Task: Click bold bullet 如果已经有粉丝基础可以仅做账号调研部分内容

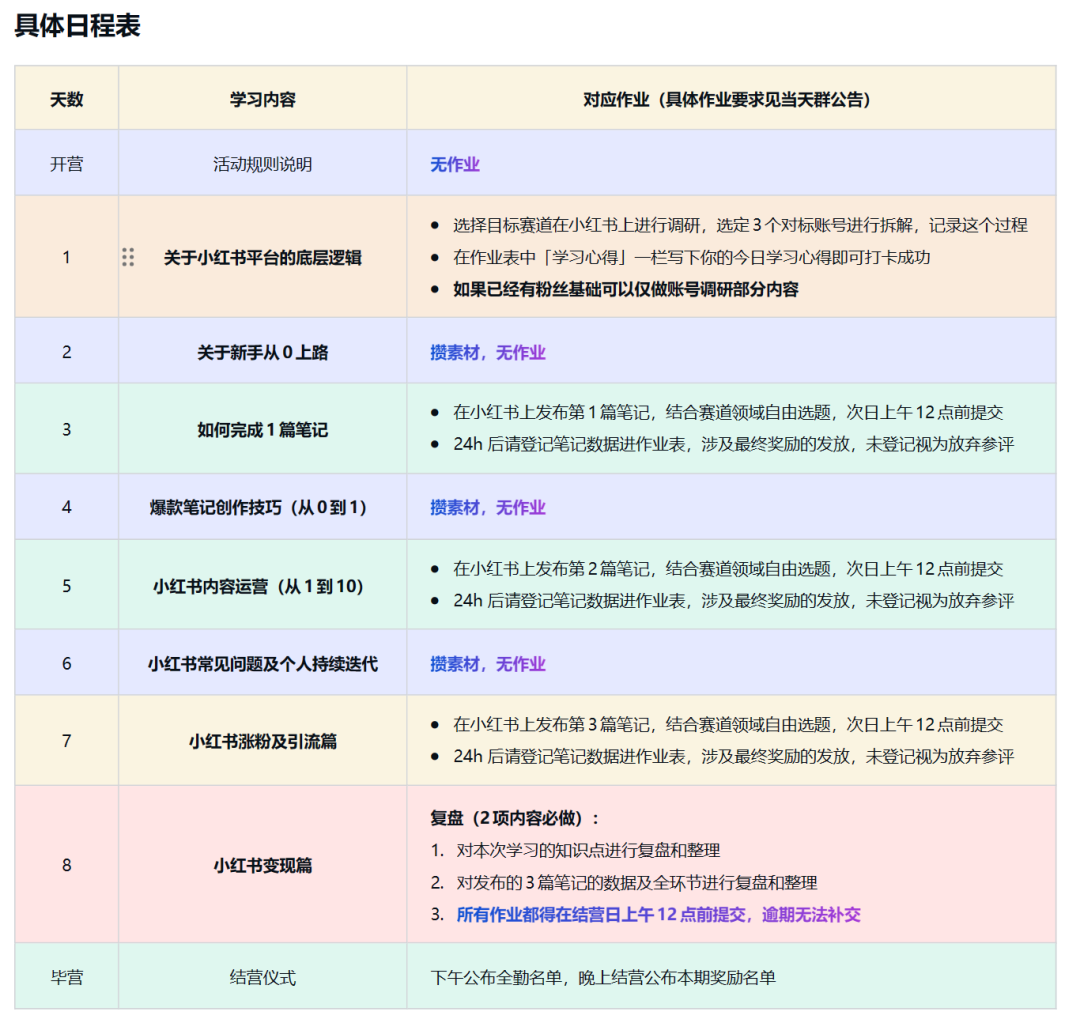Action: (625, 289)
